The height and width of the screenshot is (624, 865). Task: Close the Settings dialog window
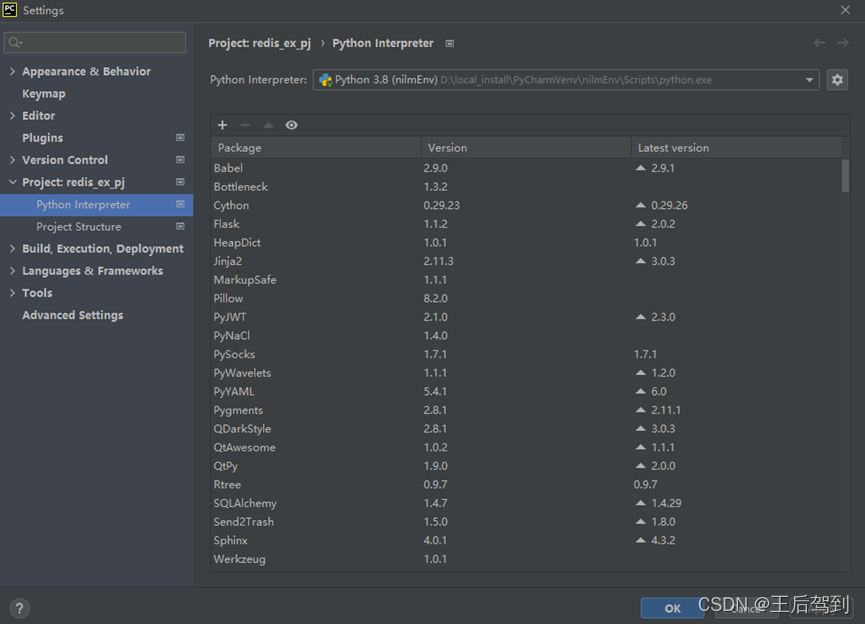(845, 10)
